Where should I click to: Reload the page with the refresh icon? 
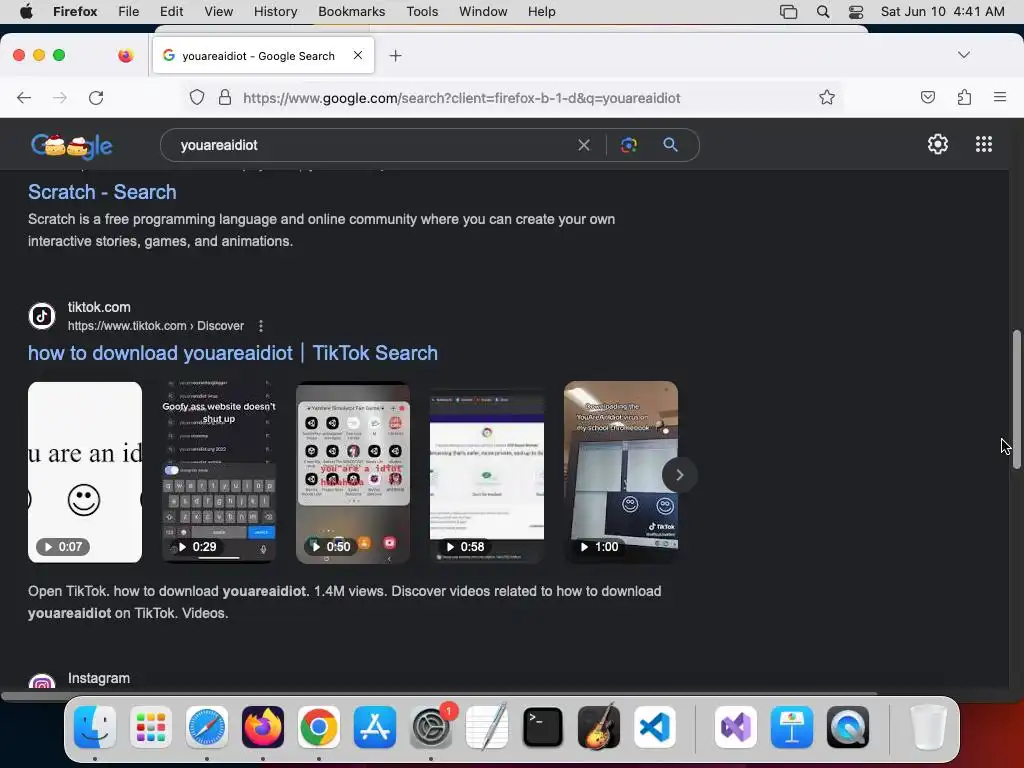96,98
